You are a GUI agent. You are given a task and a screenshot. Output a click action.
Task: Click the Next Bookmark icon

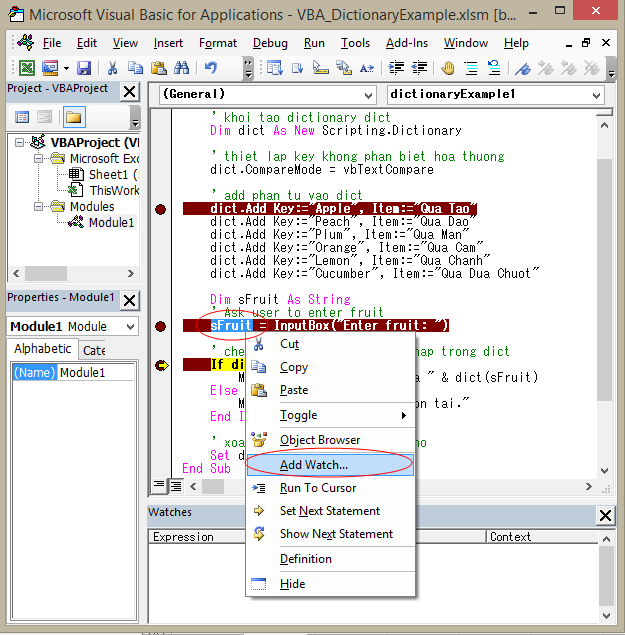pos(546,68)
